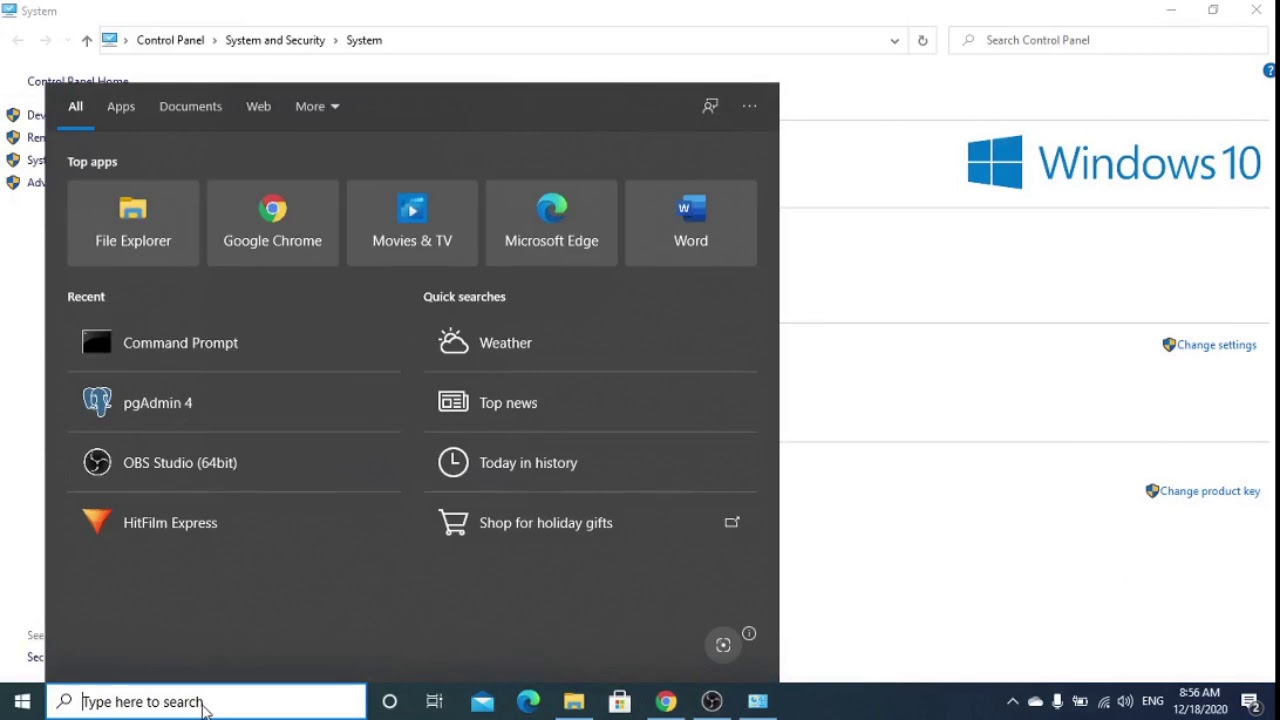Open network status in system tray
The height and width of the screenshot is (720, 1280).
(1103, 702)
